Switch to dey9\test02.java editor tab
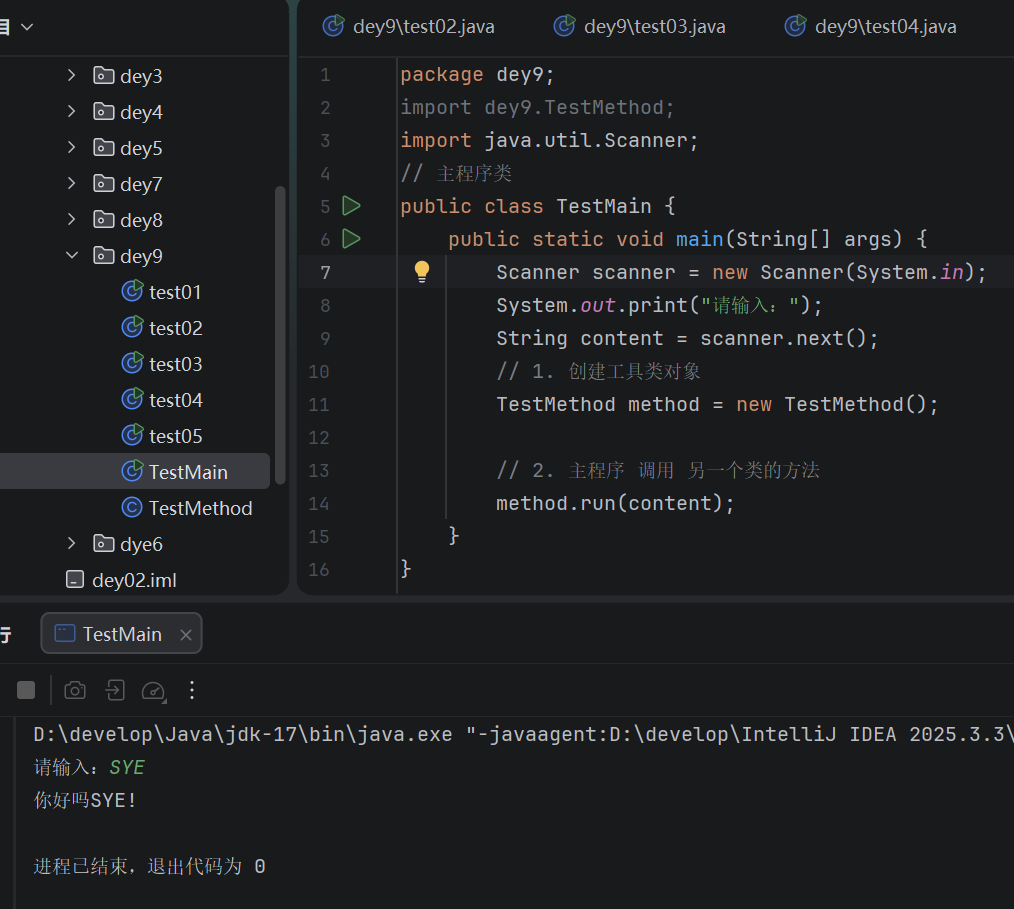The height and width of the screenshot is (909, 1014). click(x=409, y=27)
